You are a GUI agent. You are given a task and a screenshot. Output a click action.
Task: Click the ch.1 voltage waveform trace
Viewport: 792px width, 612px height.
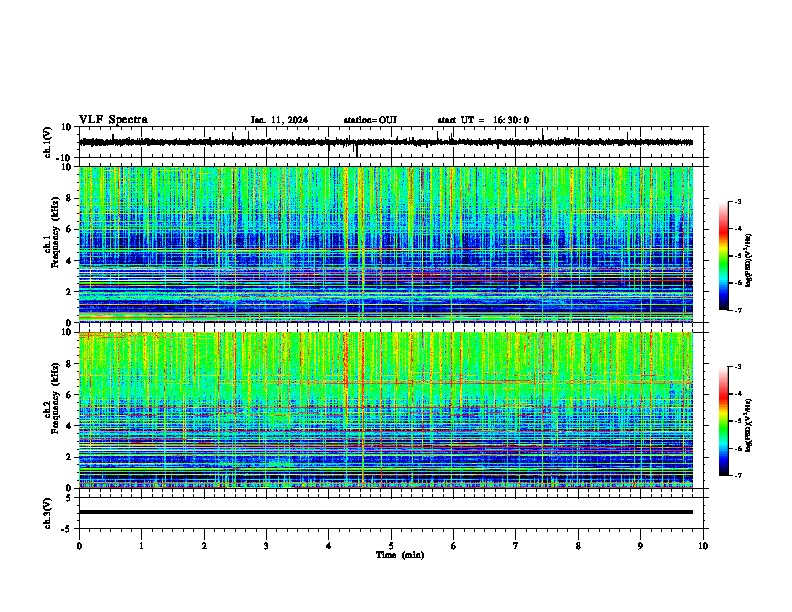coord(386,142)
